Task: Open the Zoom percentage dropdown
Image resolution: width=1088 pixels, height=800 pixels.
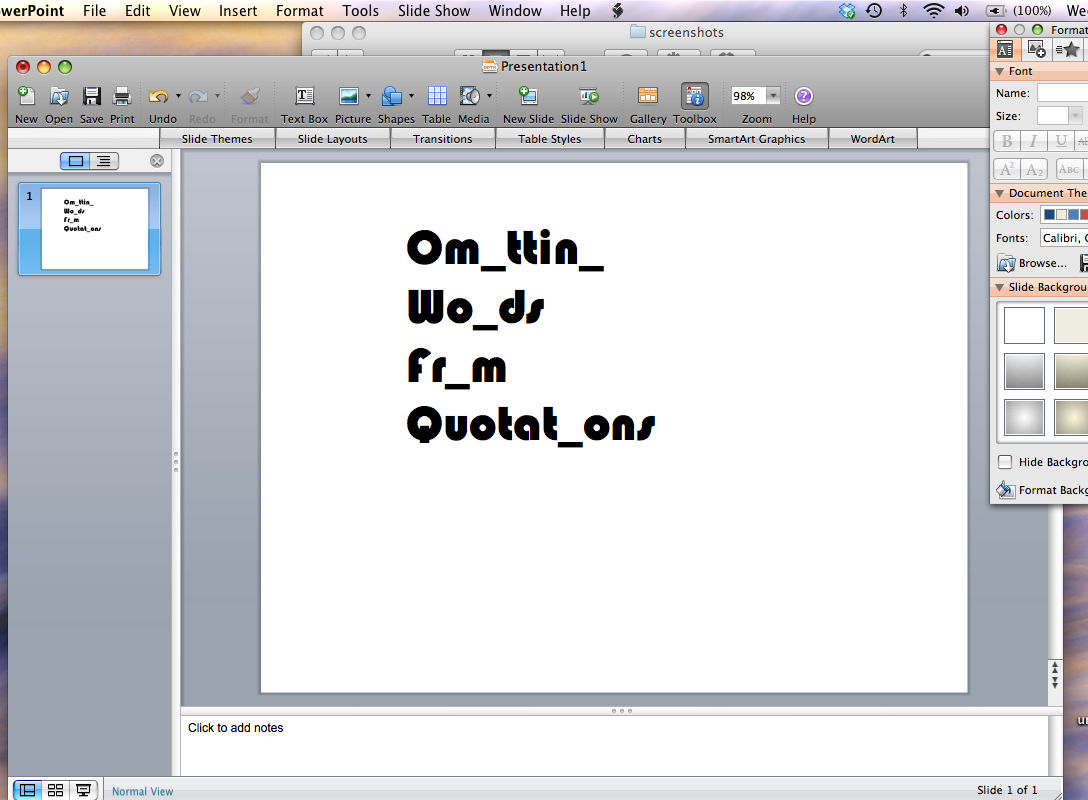Action: 773,96
